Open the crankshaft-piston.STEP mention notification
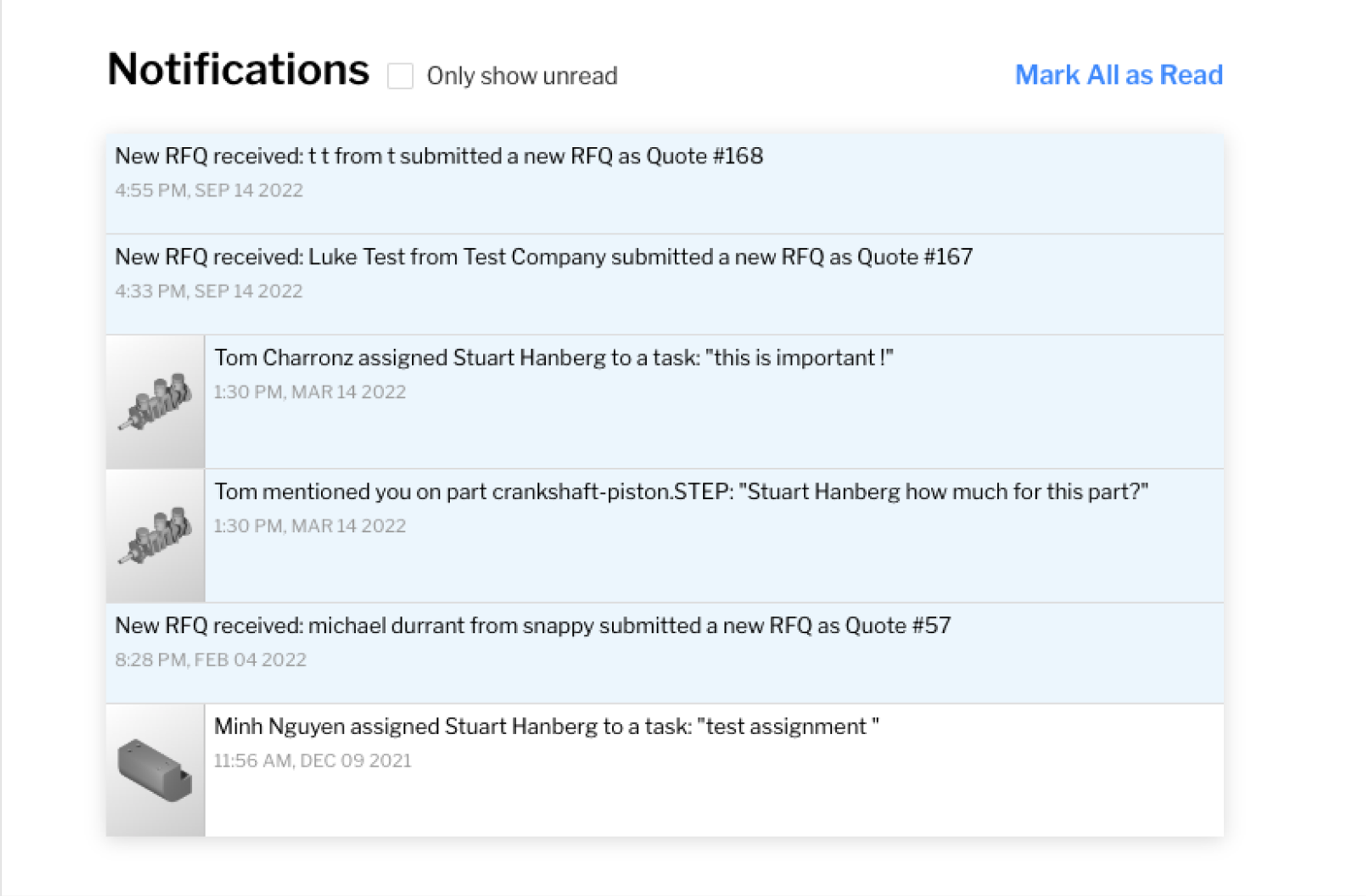1366x896 pixels. pos(680,492)
